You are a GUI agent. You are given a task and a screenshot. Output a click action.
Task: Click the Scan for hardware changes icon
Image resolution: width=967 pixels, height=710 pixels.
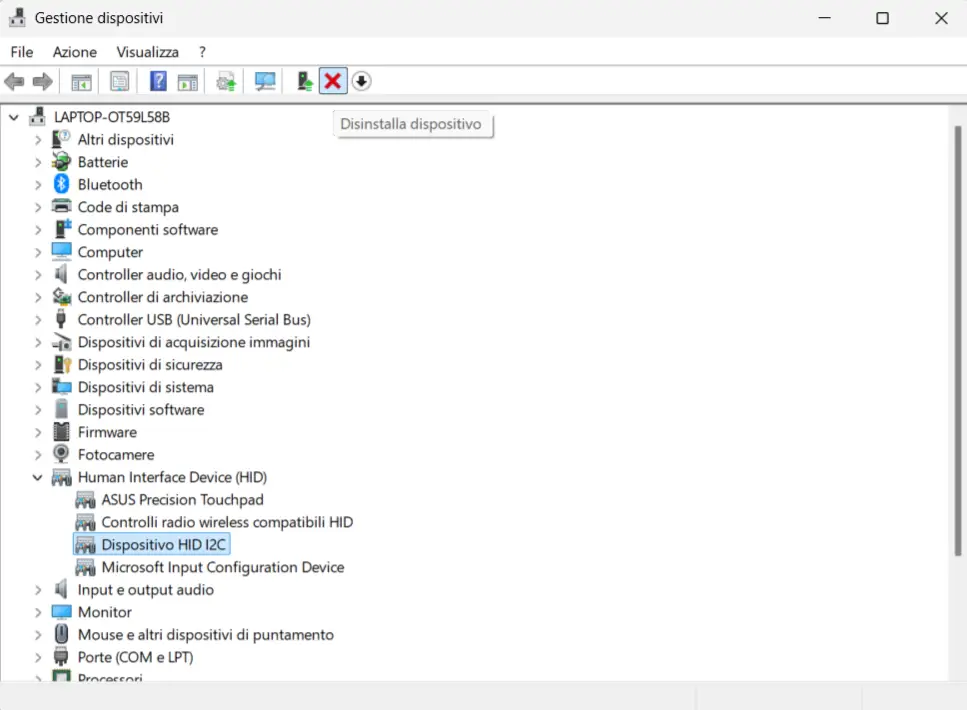(x=265, y=81)
